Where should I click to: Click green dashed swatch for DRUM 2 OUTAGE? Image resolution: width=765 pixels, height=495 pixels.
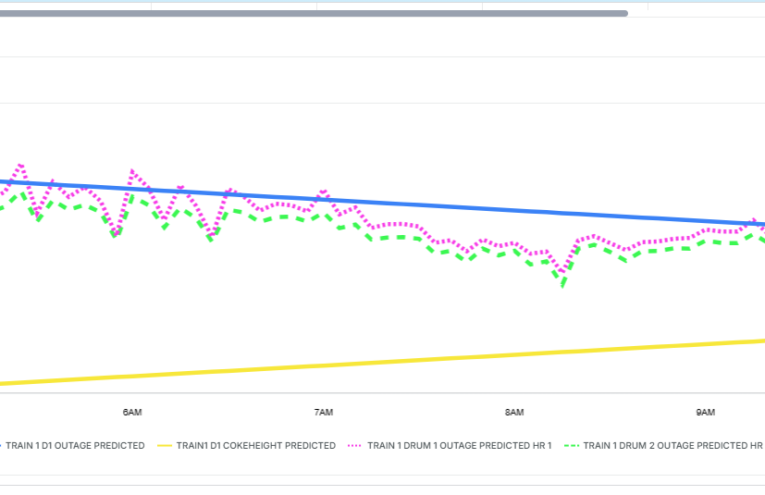tap(571, 446)
